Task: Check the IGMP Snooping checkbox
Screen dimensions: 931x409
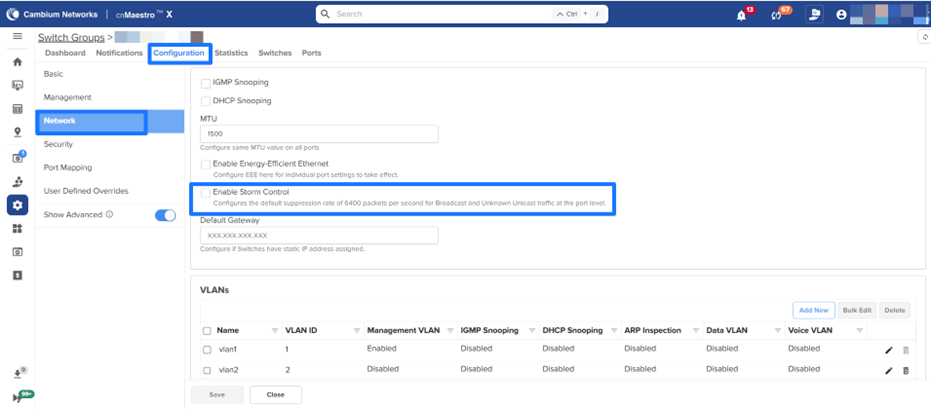Action: [206, 82]
